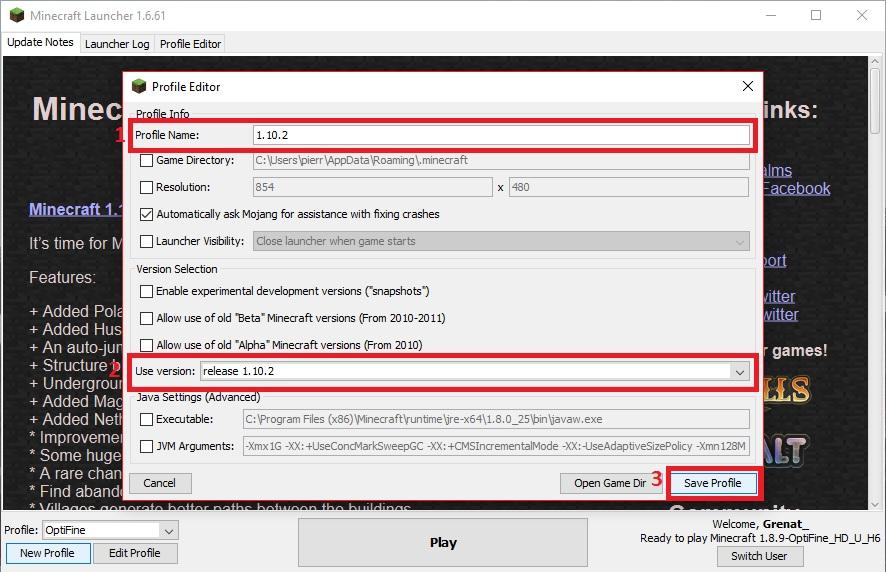The width and height of the screenshot is (886, 572).
Task: Enable experimental snapshot versions checkbox
Action: (146, 291)
